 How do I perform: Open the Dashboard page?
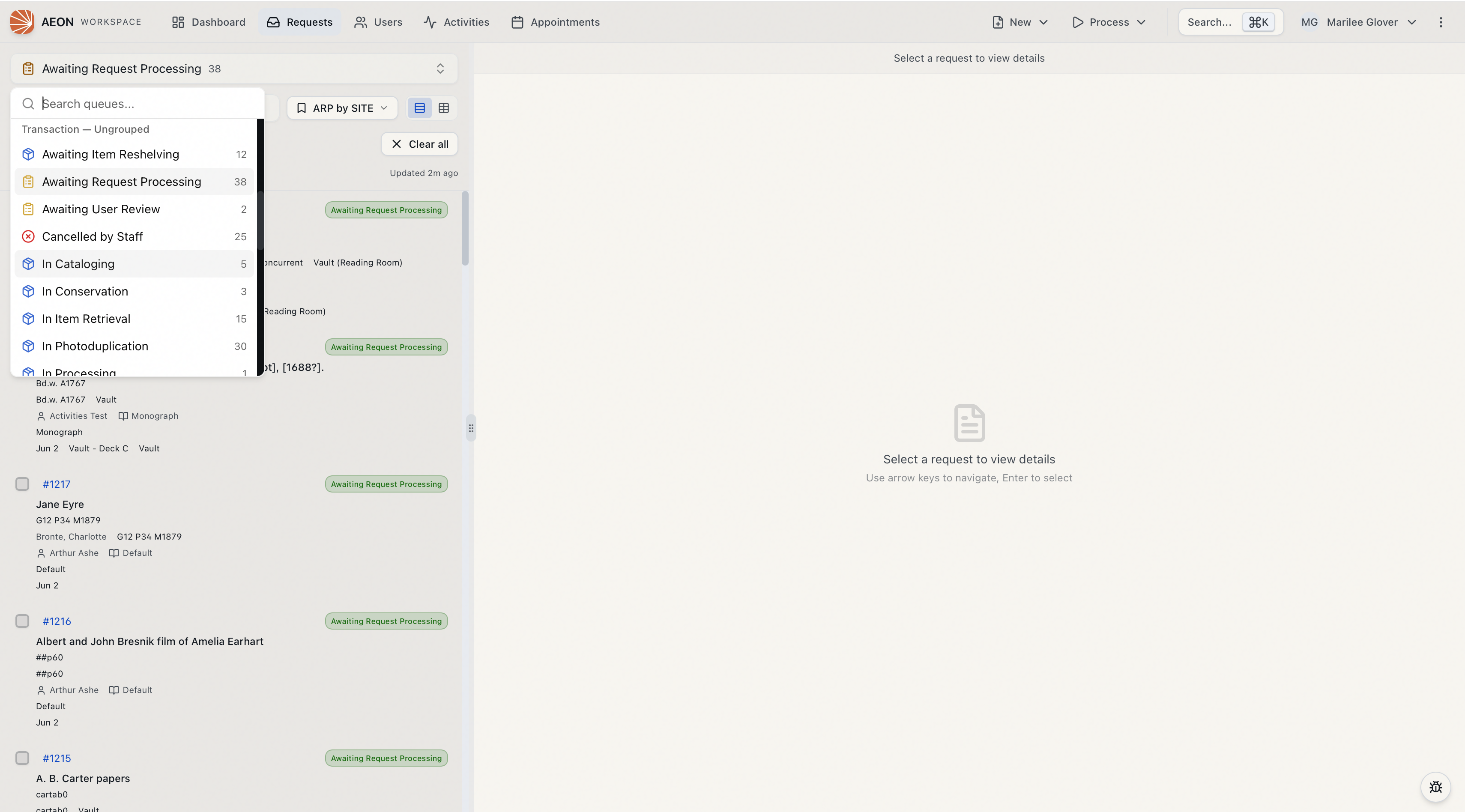[x=208, y=21]
